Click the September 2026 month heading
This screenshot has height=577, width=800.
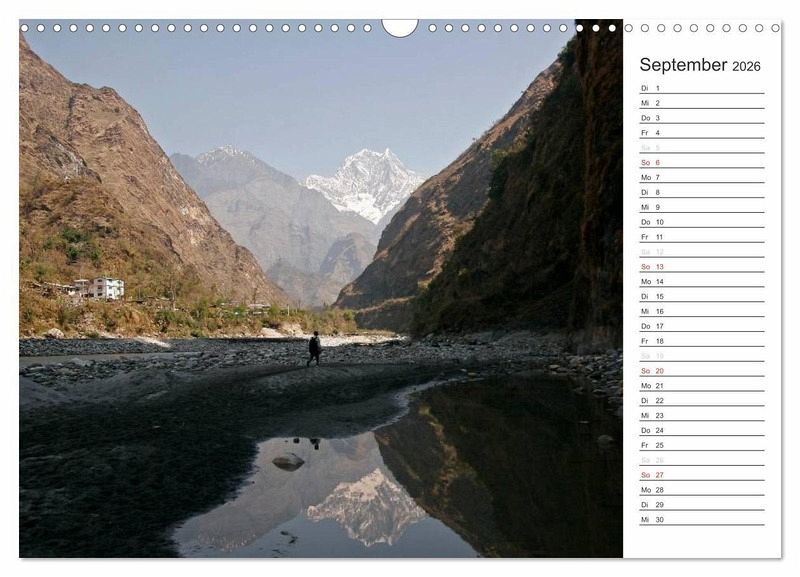[699, 65]
